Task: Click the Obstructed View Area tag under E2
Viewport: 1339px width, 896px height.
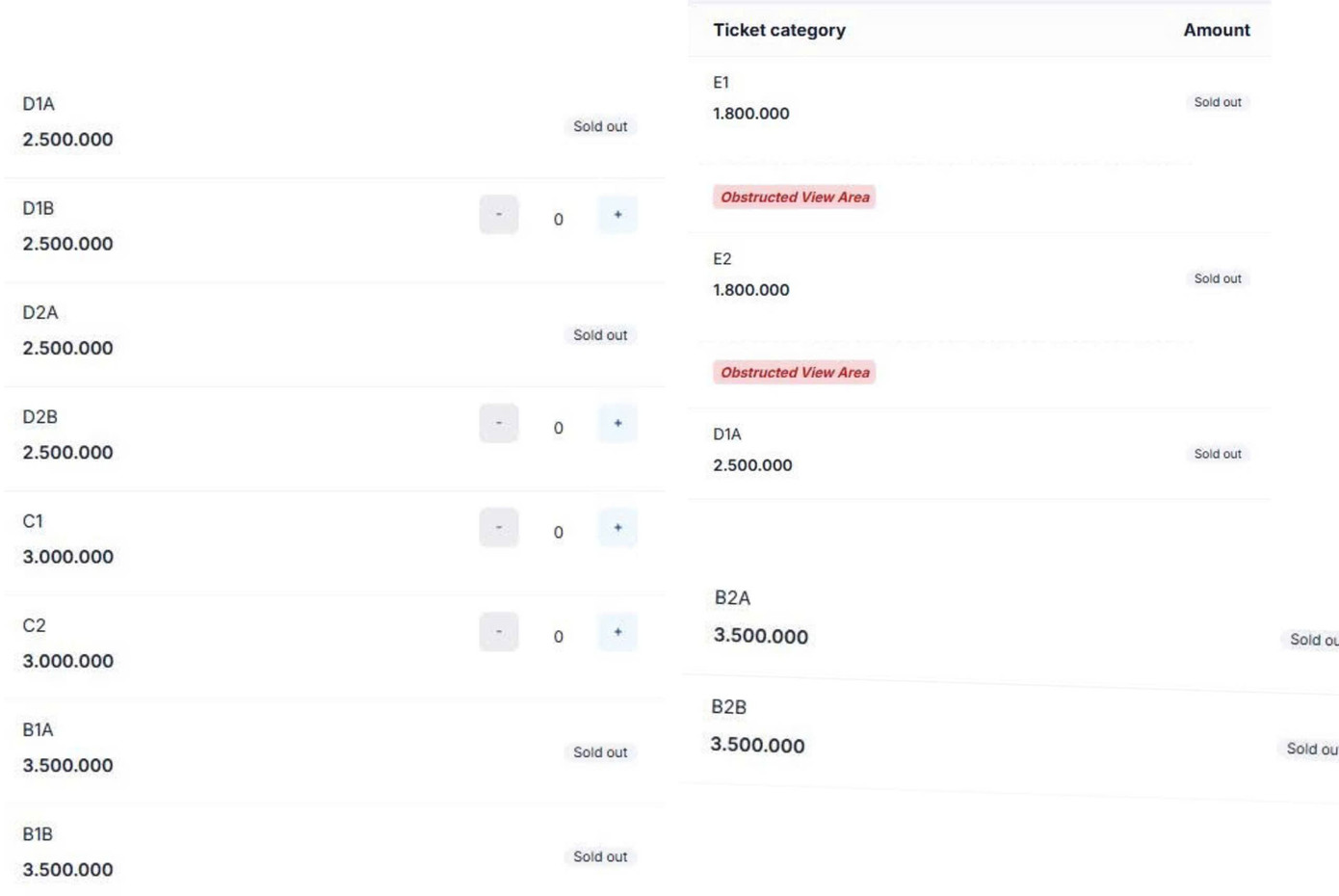Action: pyautogui.click(x=794, y=373)
